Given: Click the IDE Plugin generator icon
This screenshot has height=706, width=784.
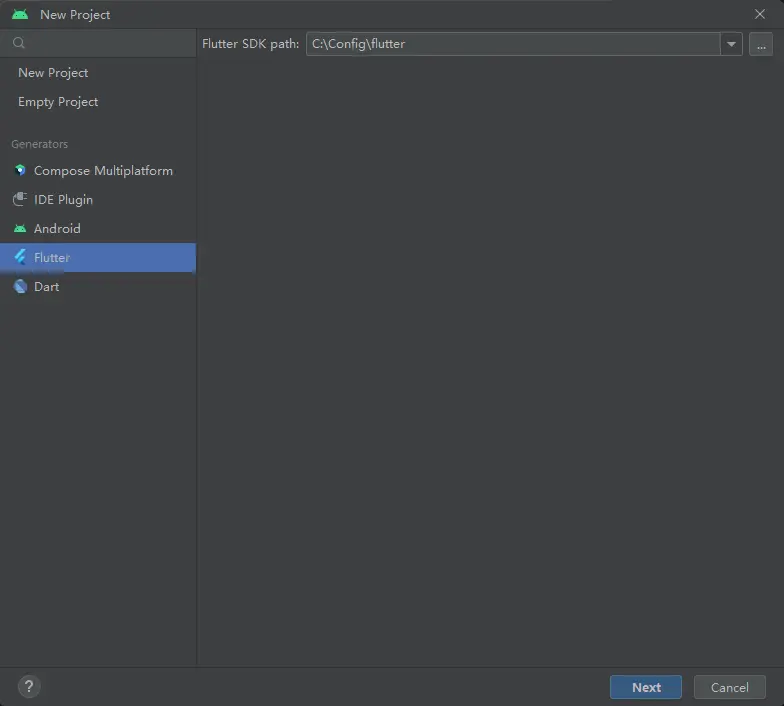Looking at the screenshot, I should click(20, 200).
